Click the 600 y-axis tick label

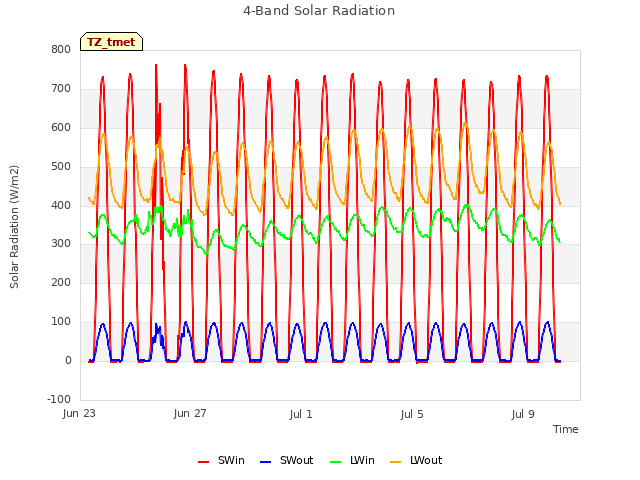tap(61, 127)
